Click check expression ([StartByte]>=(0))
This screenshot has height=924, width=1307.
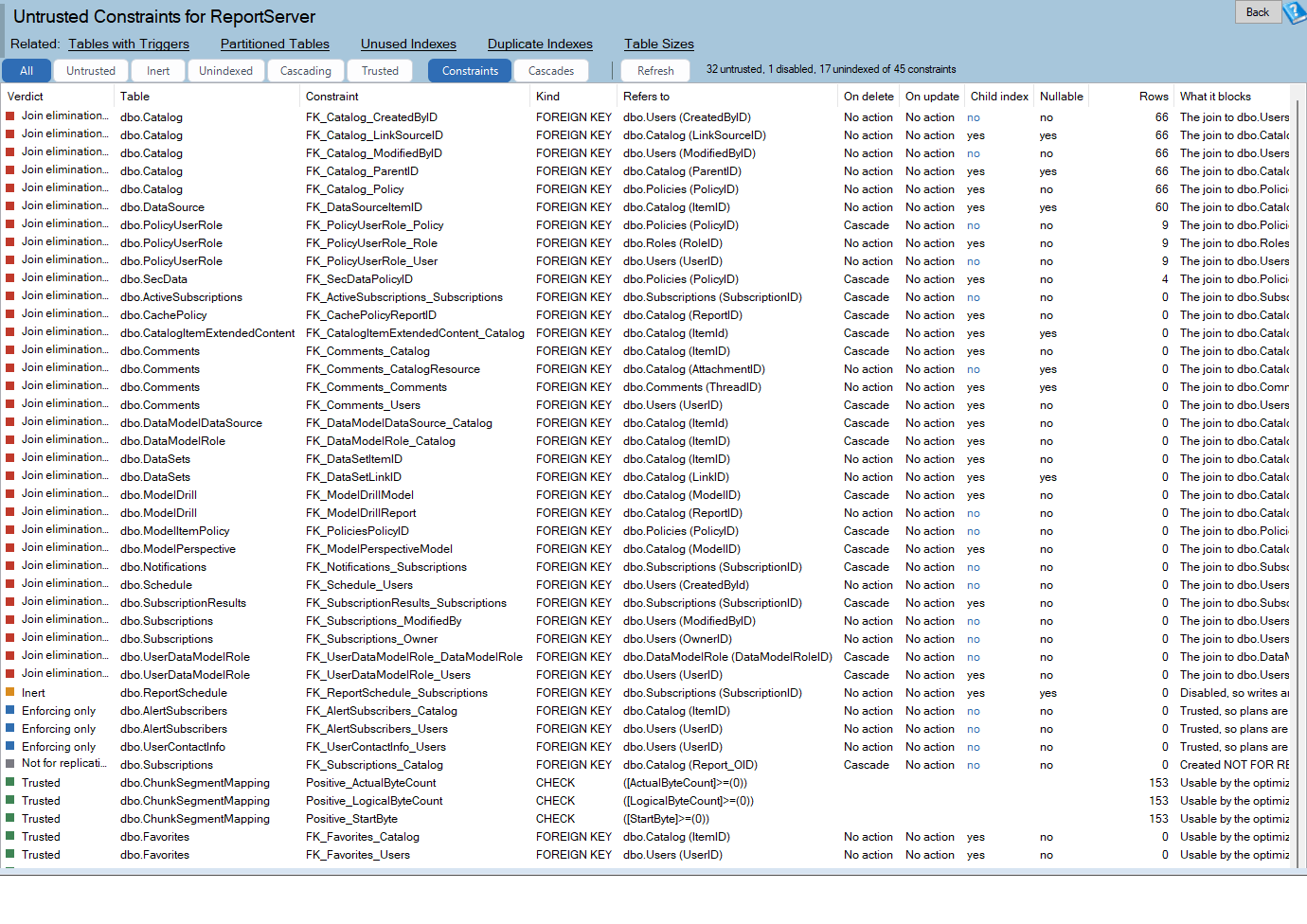666,819
